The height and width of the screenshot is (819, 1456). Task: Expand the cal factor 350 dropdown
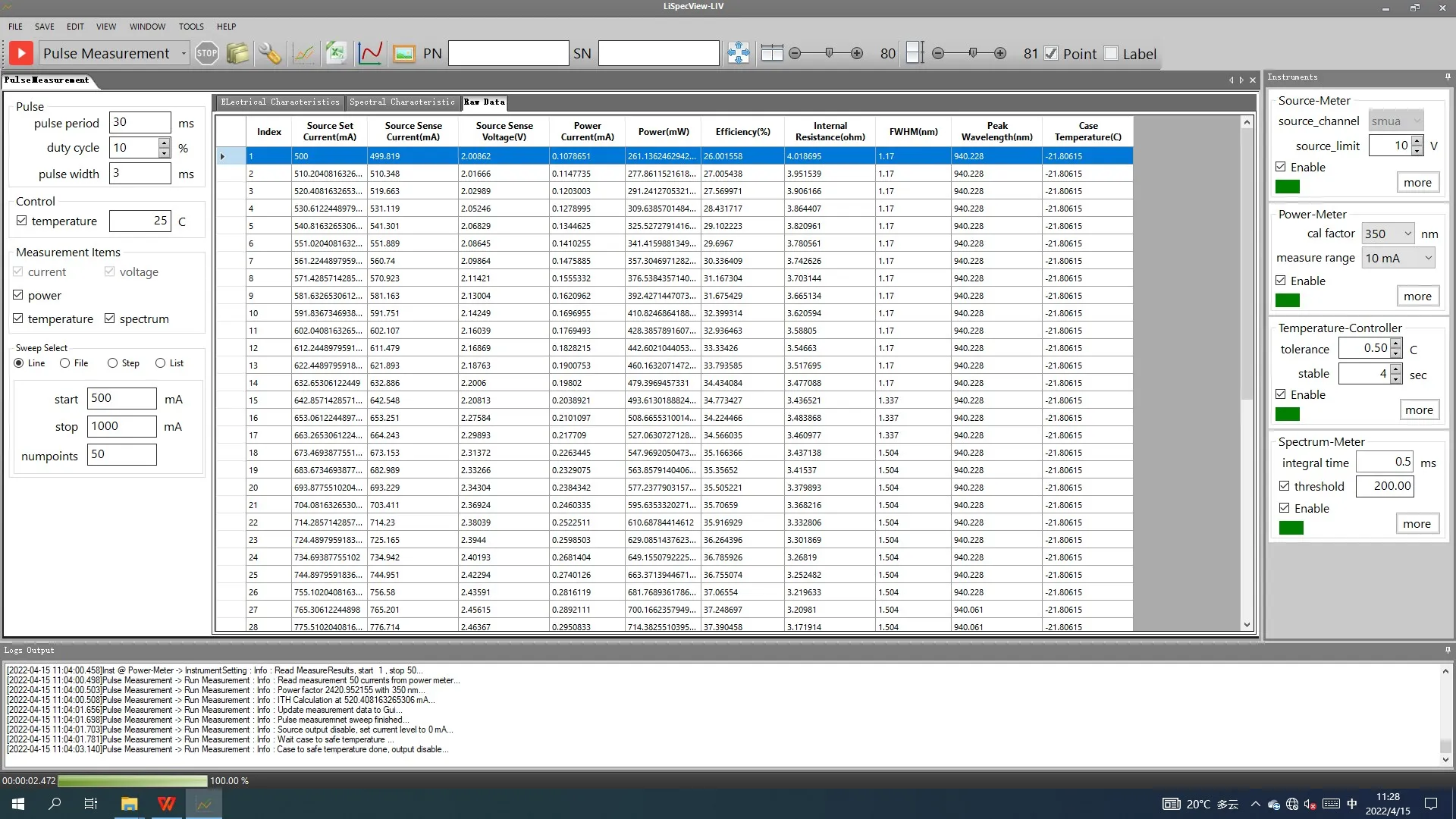[1407, 234]
